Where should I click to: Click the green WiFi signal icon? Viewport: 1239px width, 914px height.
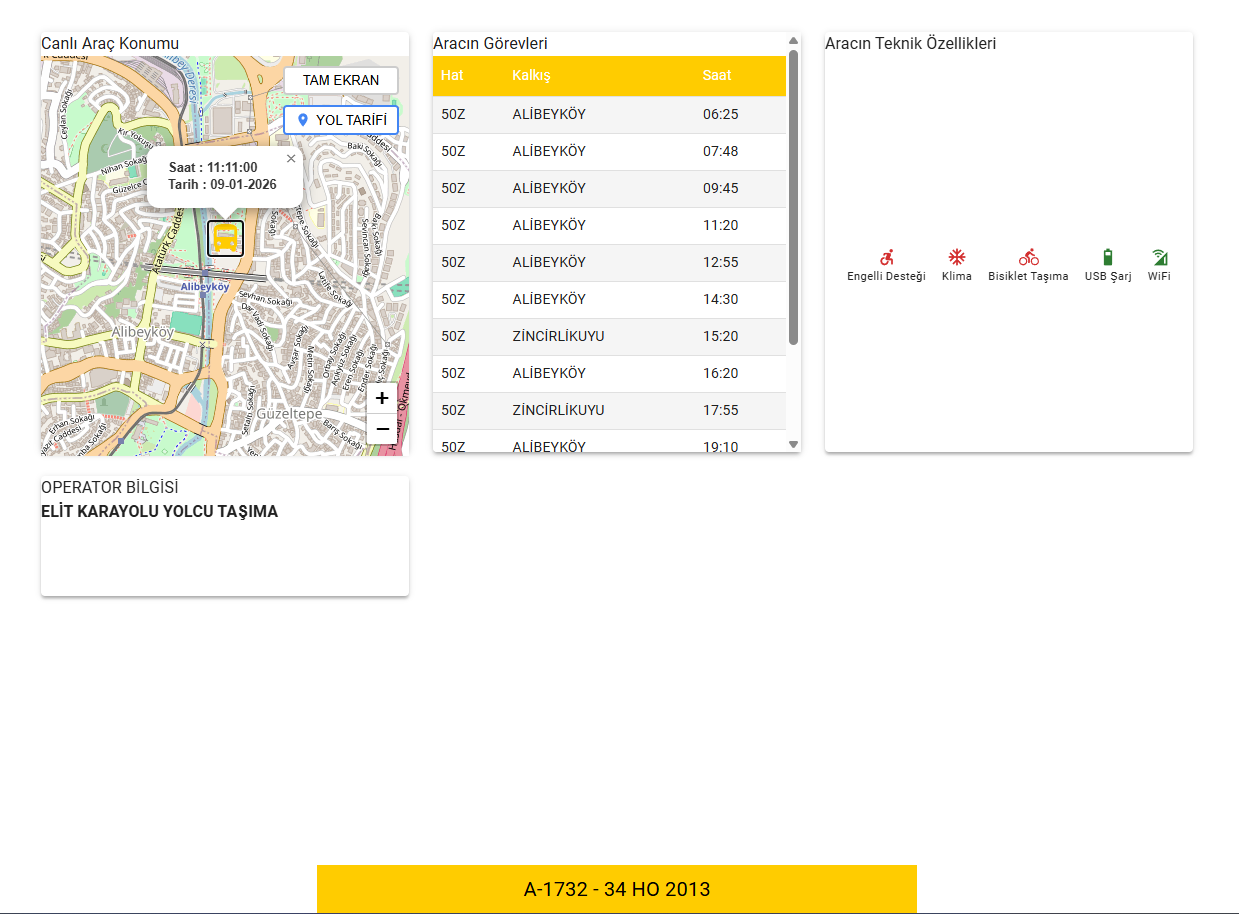tap(1159, 257)
